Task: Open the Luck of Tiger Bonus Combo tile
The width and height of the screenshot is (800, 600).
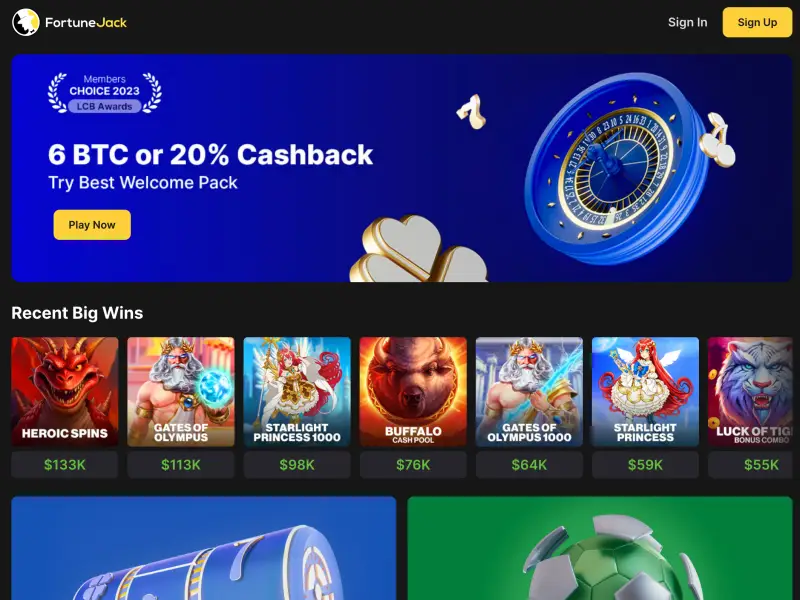Action: 751,392
